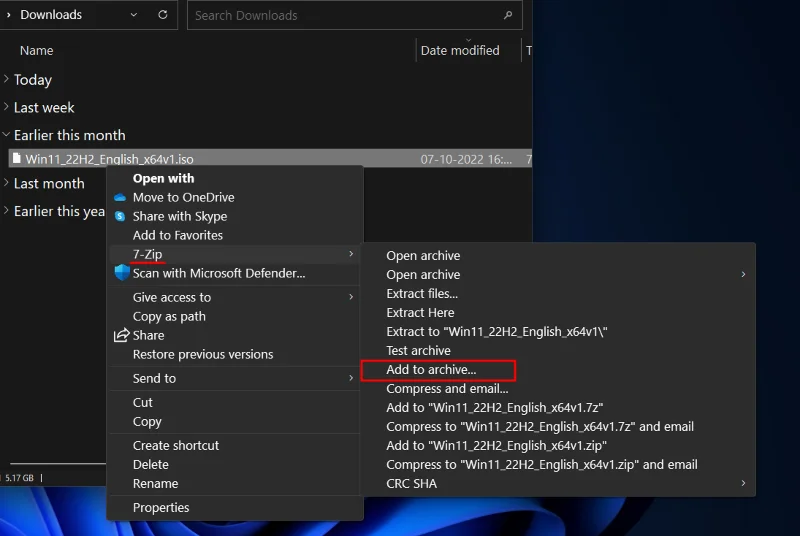800x536 pixels.
Task: Expand the CRC SHA submenu arrow
Action: 743,483
